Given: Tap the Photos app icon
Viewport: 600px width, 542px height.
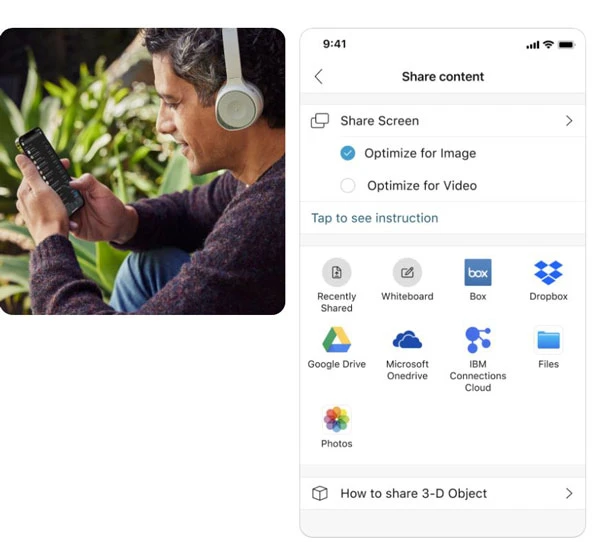Looking at the screenshot, I should tap(336, 418).
